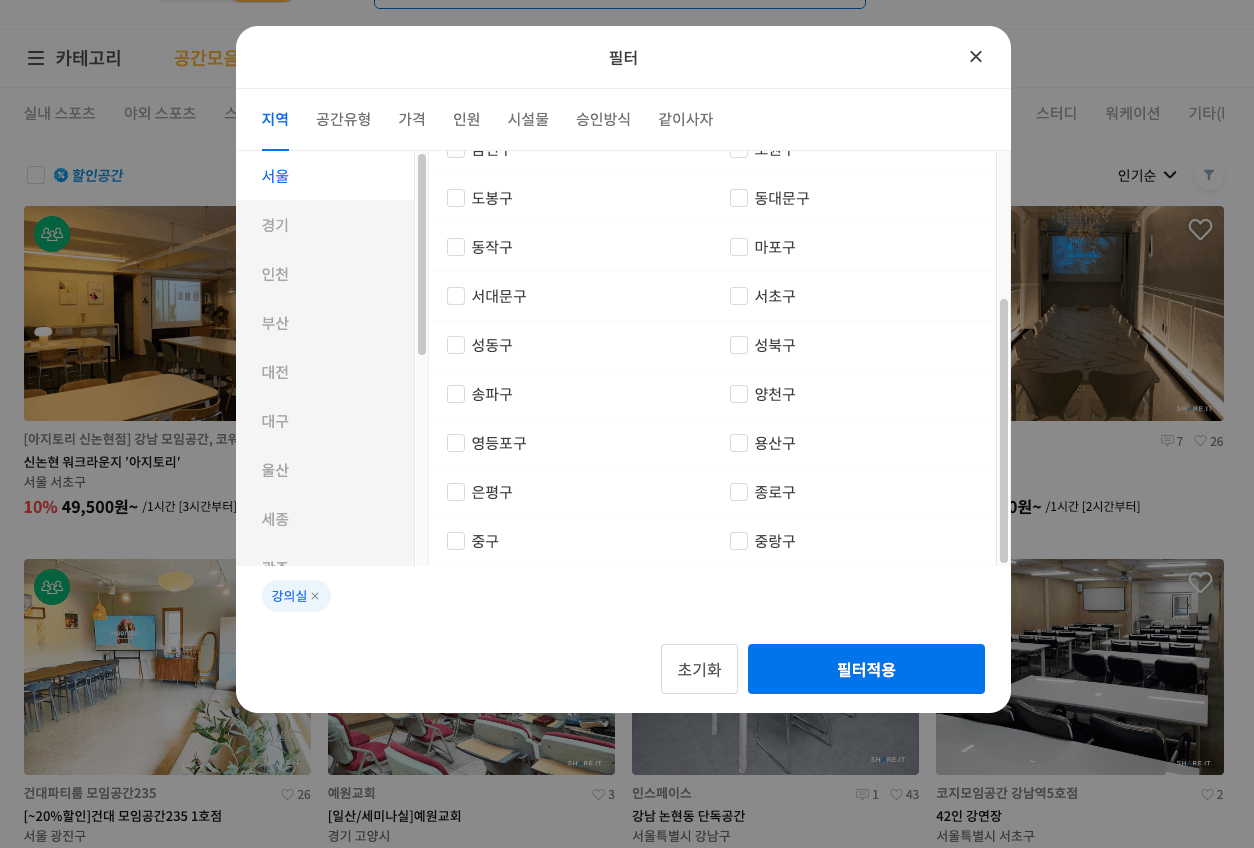Click the comment icon showing 7
The image size is (1254, 848).
[1166, 441]
